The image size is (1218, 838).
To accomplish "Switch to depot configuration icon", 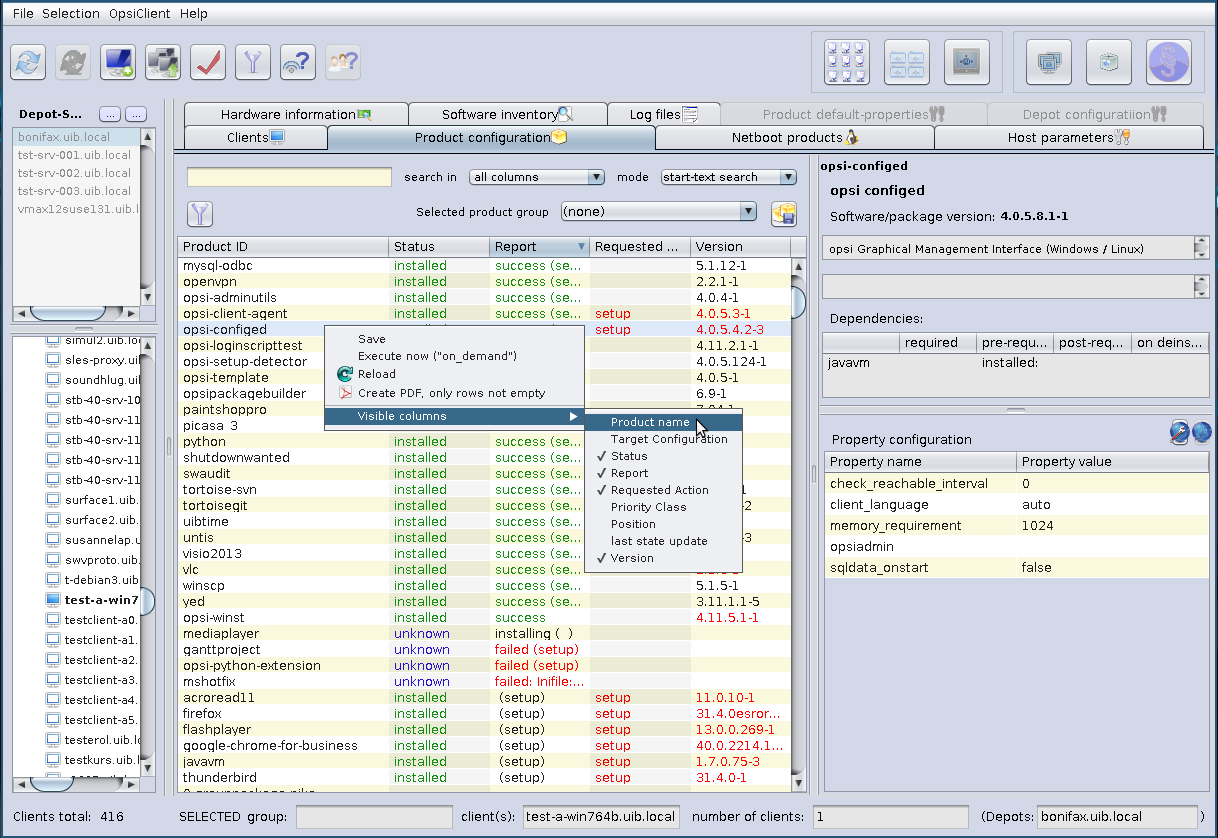I will [907, 62].
